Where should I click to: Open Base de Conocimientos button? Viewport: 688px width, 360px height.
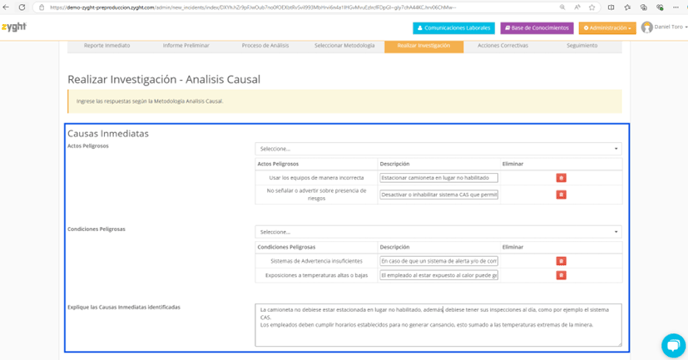[537, 28]
